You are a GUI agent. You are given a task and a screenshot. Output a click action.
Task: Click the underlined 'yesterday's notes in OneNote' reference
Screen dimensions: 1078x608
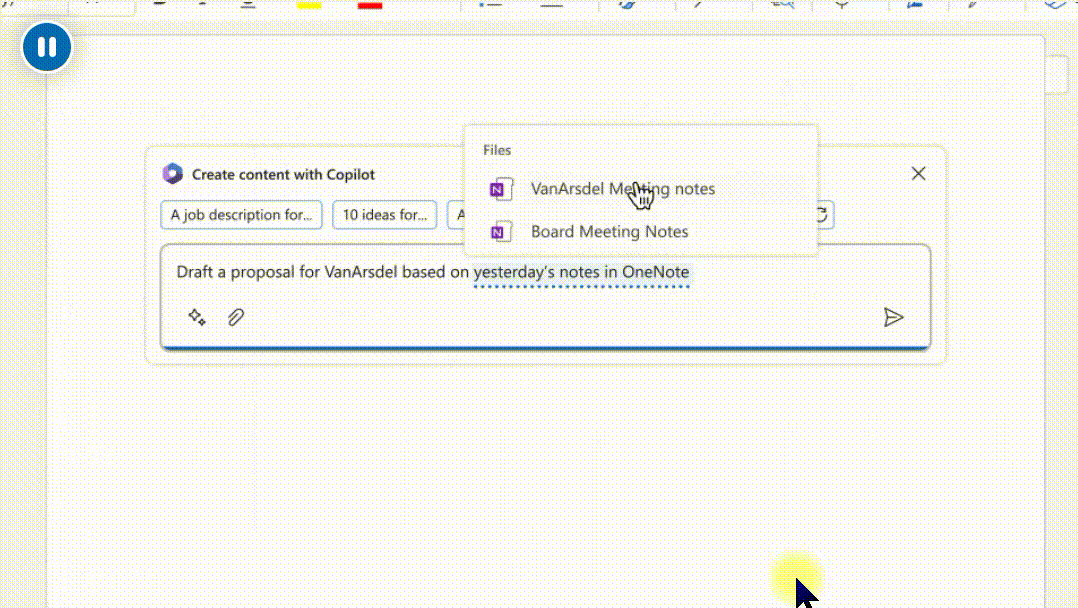(x=582, y=272)
